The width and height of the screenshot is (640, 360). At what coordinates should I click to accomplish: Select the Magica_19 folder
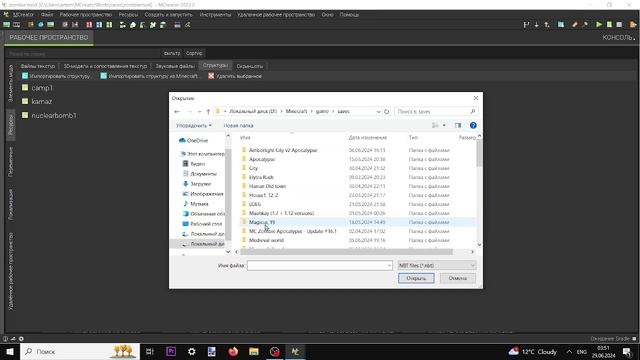click(x=262, y=222)
